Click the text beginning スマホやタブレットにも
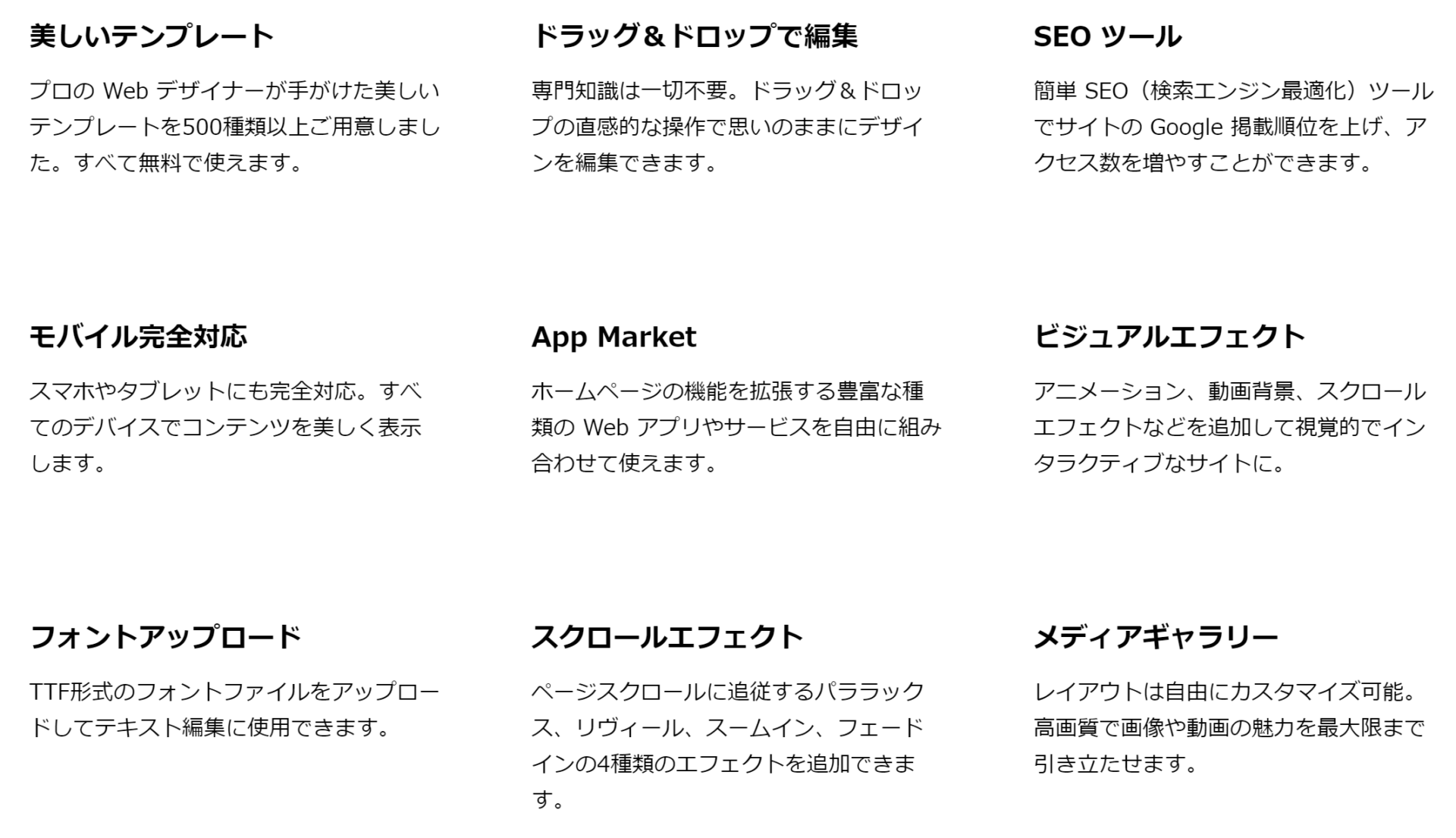 225,427
